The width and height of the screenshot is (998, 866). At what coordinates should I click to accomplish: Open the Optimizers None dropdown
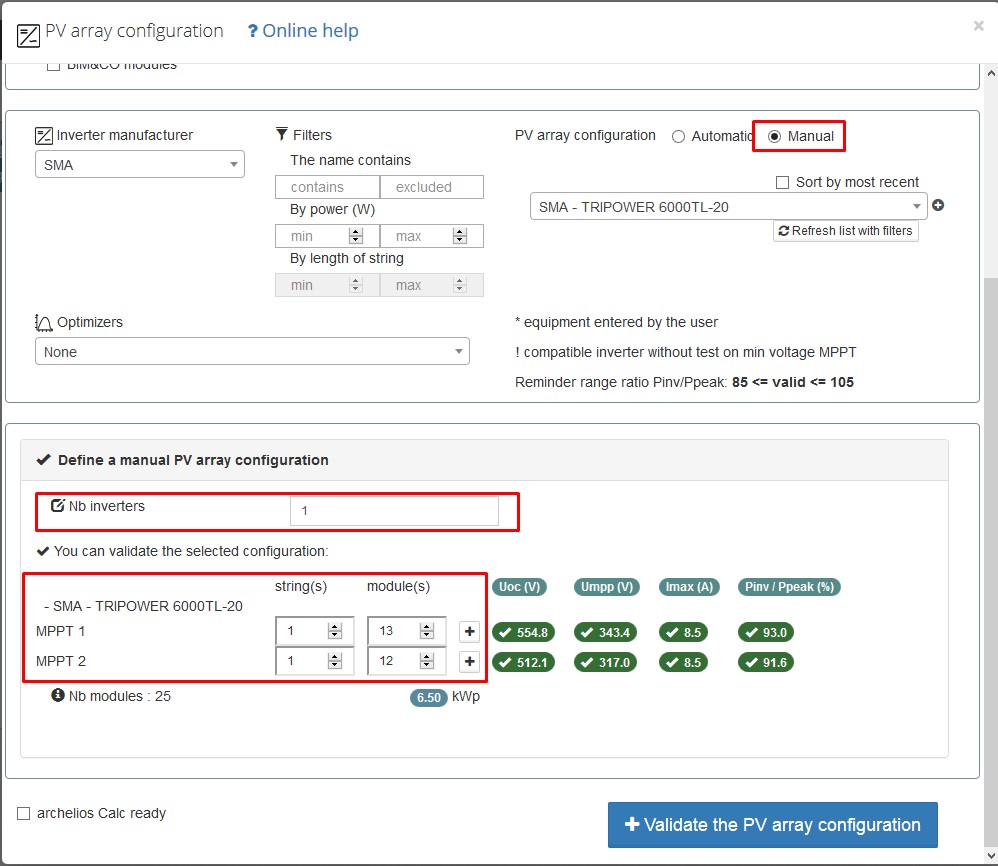(x=252, y=351)
